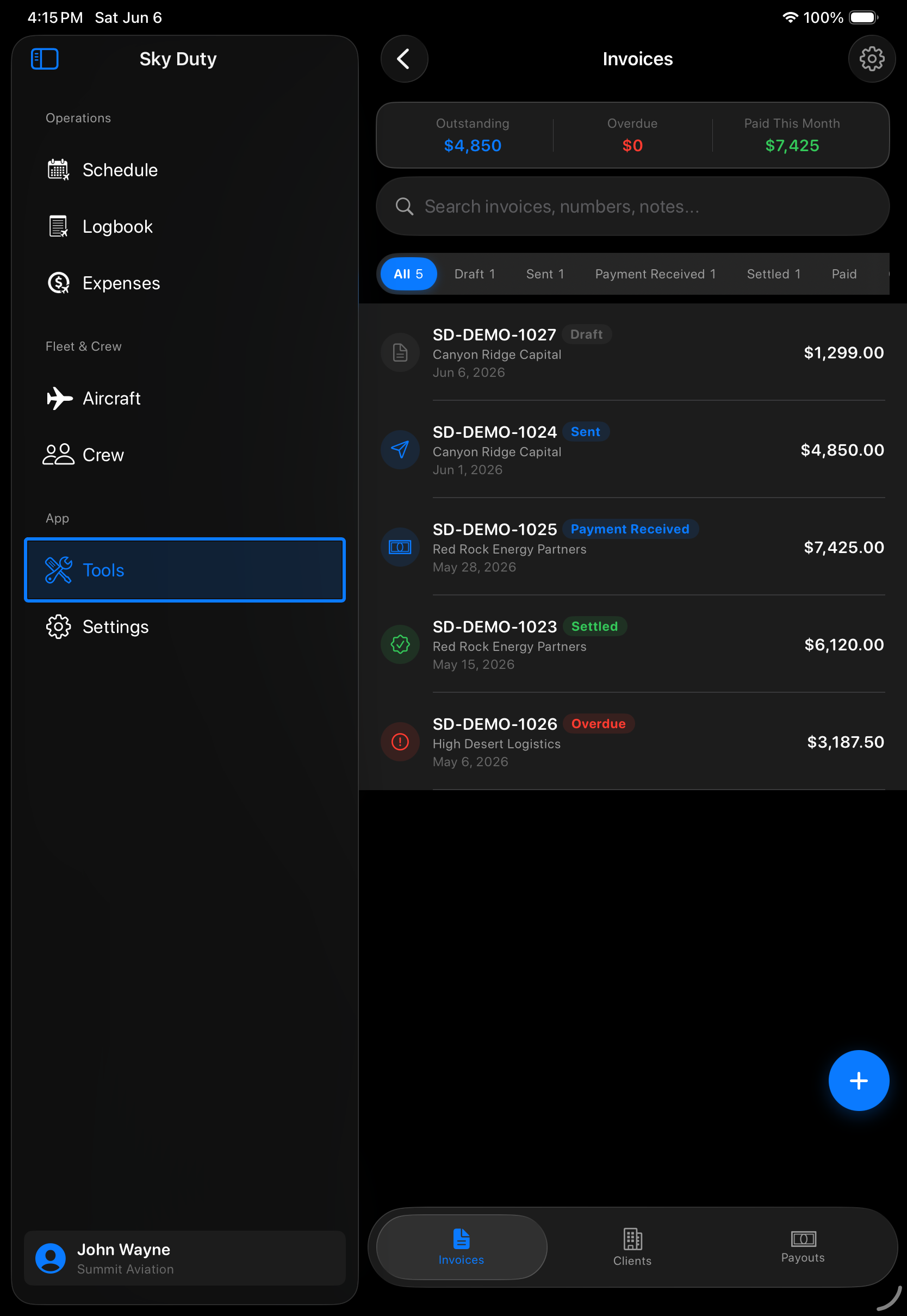The image size is (907, 1316).
Task: Click the Draft status badge
Action: 587,334
